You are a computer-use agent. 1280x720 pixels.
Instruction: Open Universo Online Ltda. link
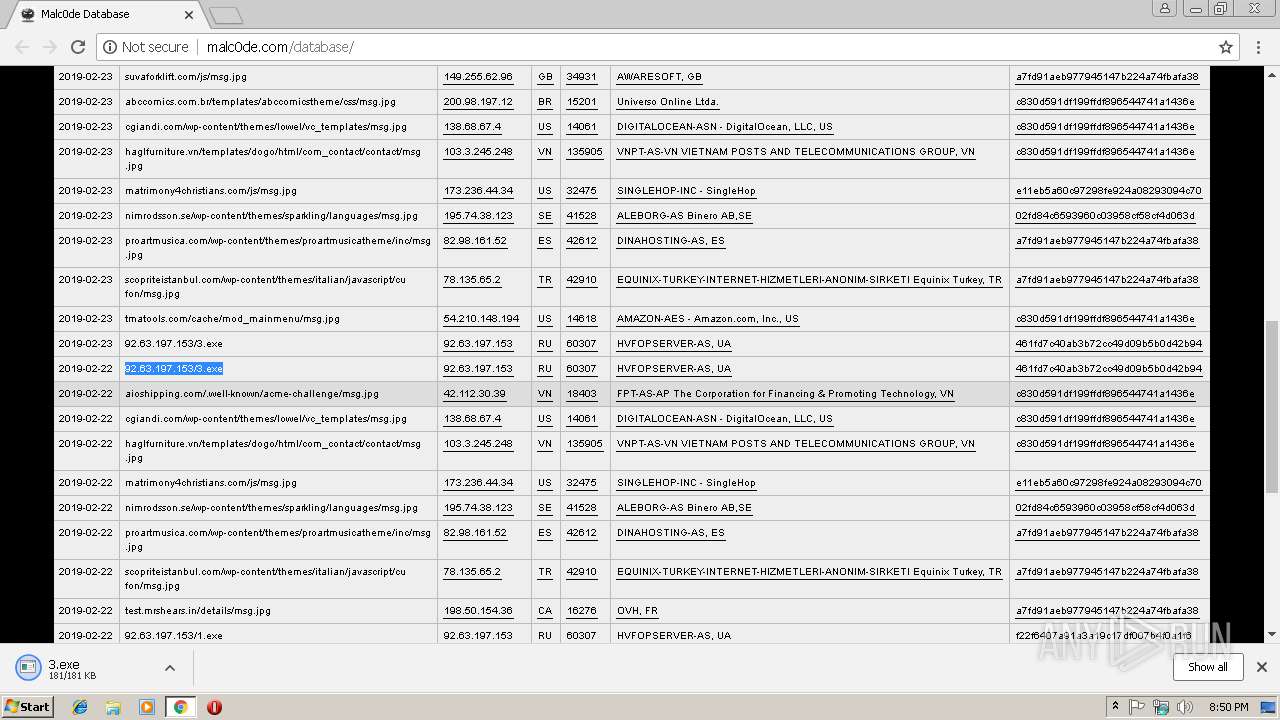click(668, 102)
